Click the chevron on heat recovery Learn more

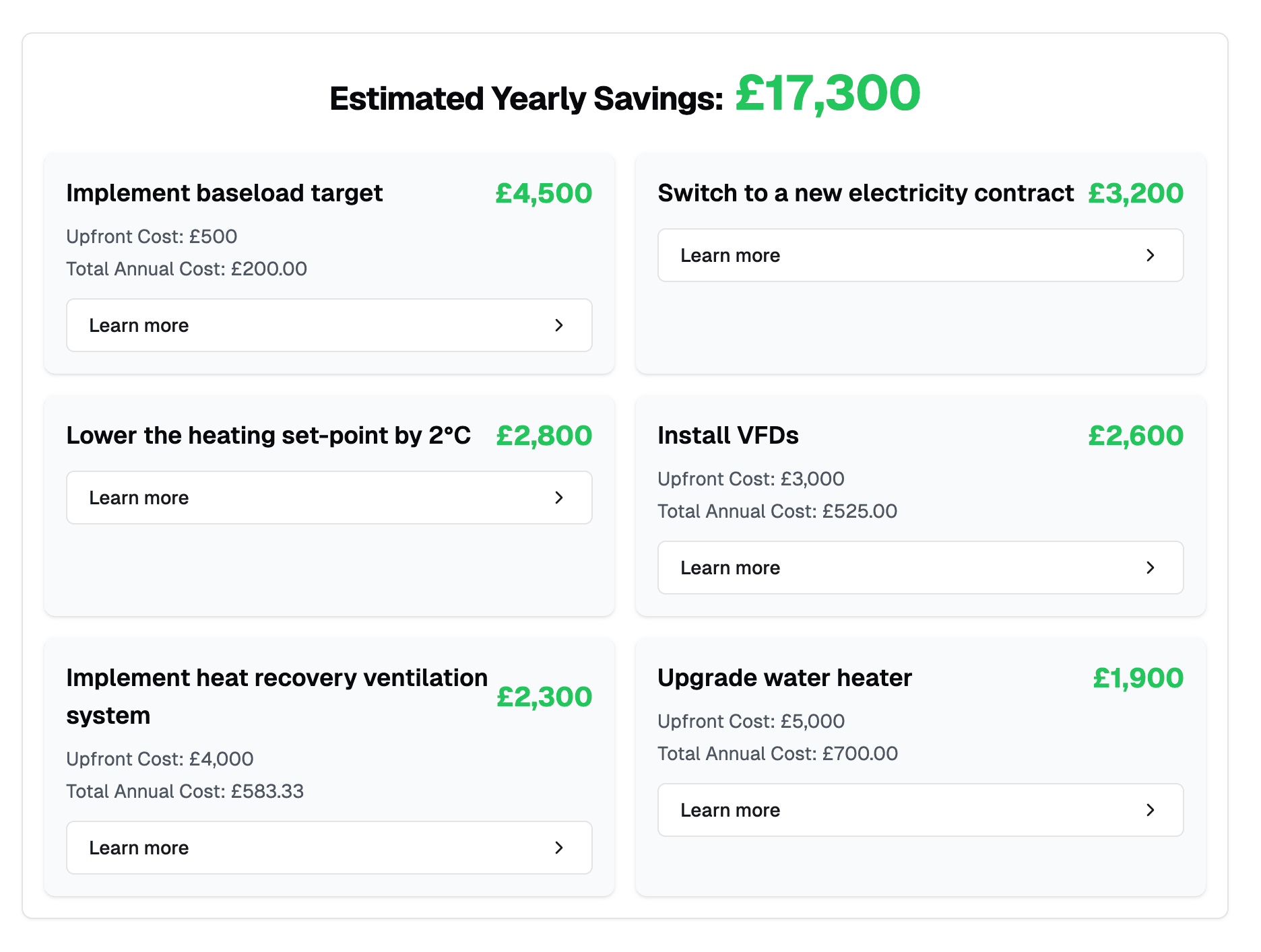(x=559, y=848)
